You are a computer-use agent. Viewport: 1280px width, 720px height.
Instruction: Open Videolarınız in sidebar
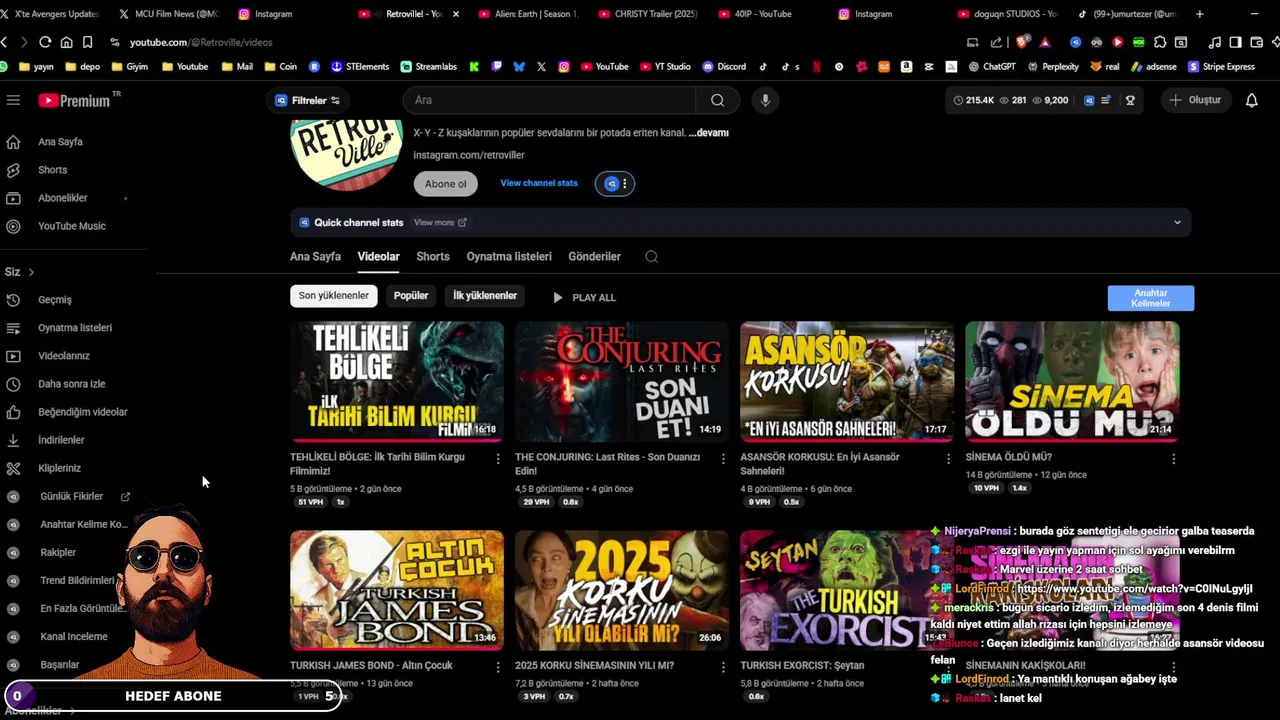click(x=64, y=356)
